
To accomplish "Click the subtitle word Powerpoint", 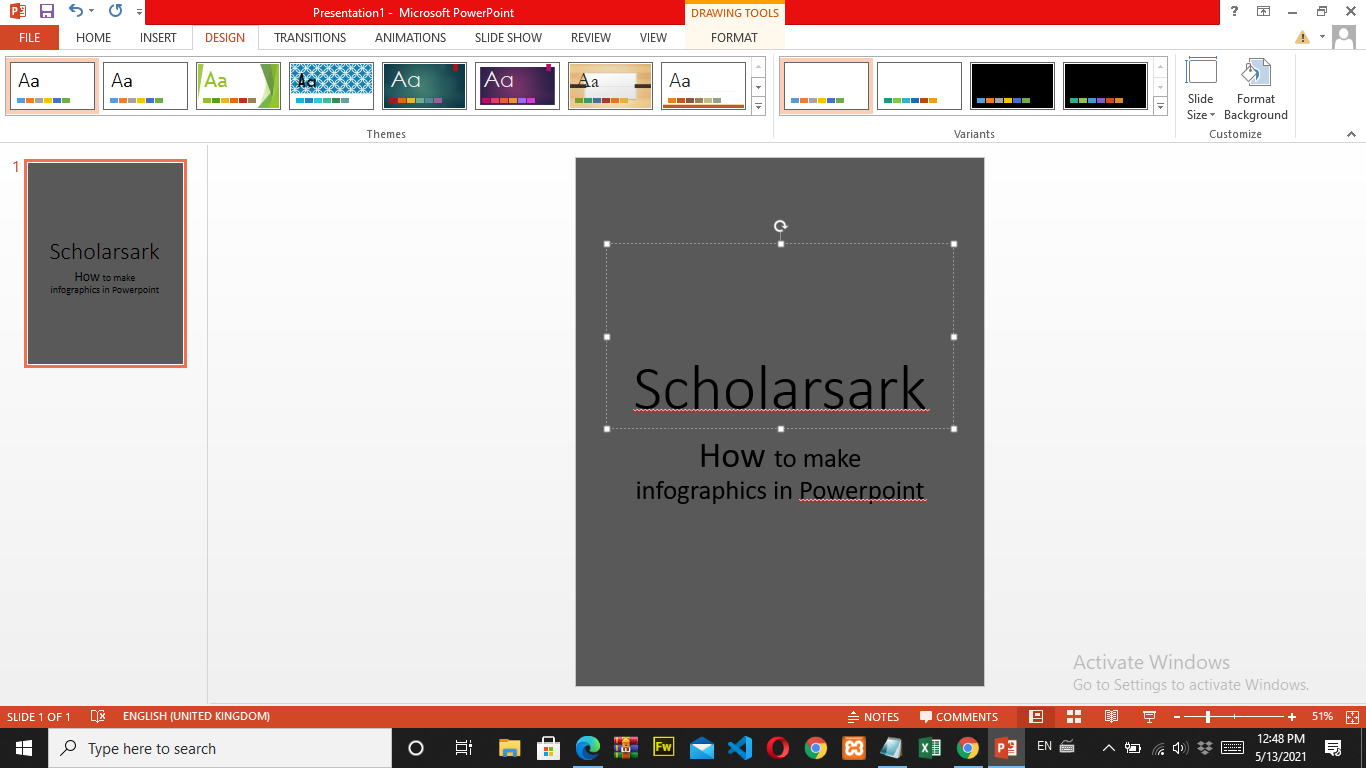I will (x=862, y=490).
